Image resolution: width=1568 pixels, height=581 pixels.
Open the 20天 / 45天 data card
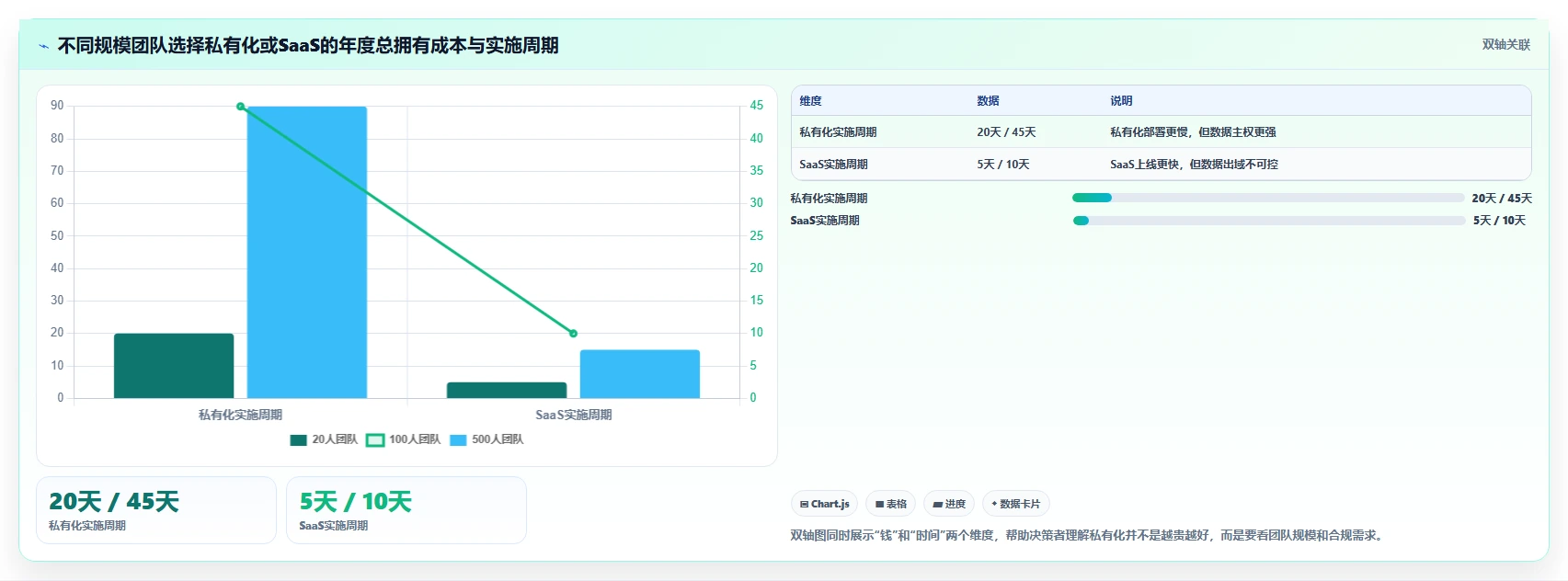pyautogui.click(x=156, y=510)
